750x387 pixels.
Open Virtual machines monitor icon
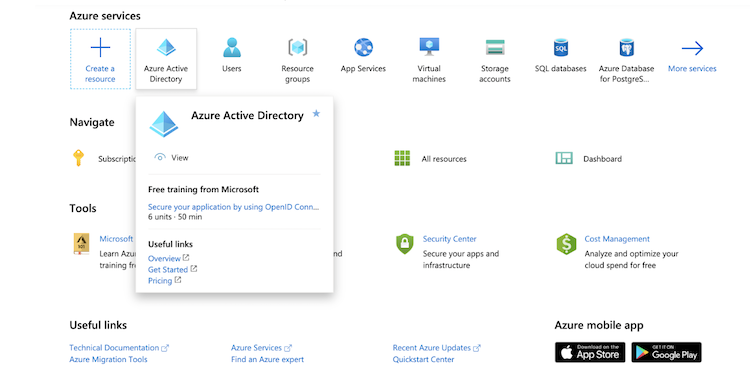(429, 47)
